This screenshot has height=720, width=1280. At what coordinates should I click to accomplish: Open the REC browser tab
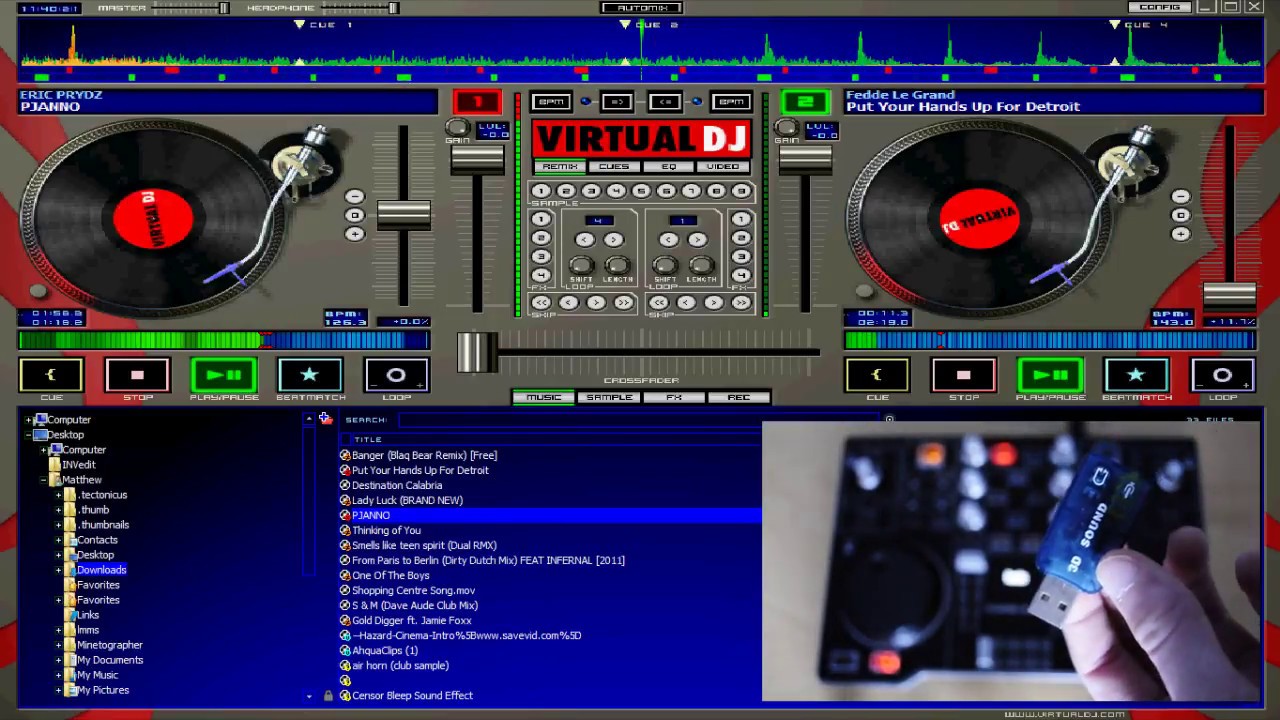coord(739,397)
